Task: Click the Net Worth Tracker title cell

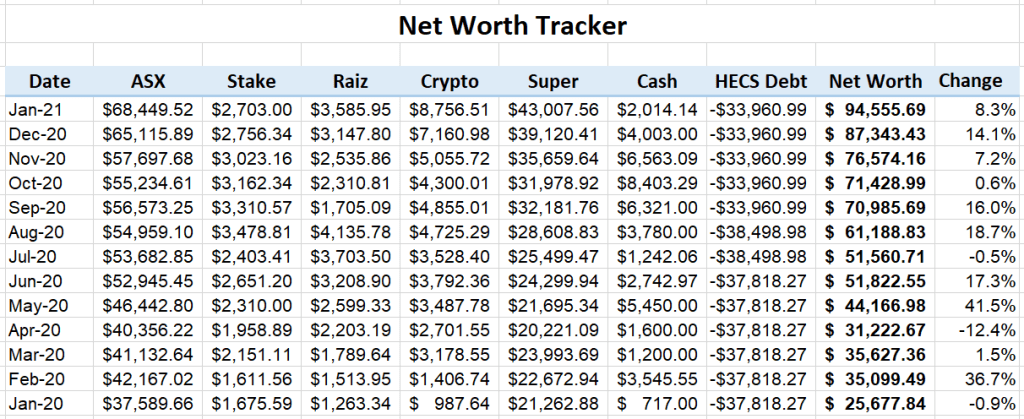Action: (x=512, y=25)
